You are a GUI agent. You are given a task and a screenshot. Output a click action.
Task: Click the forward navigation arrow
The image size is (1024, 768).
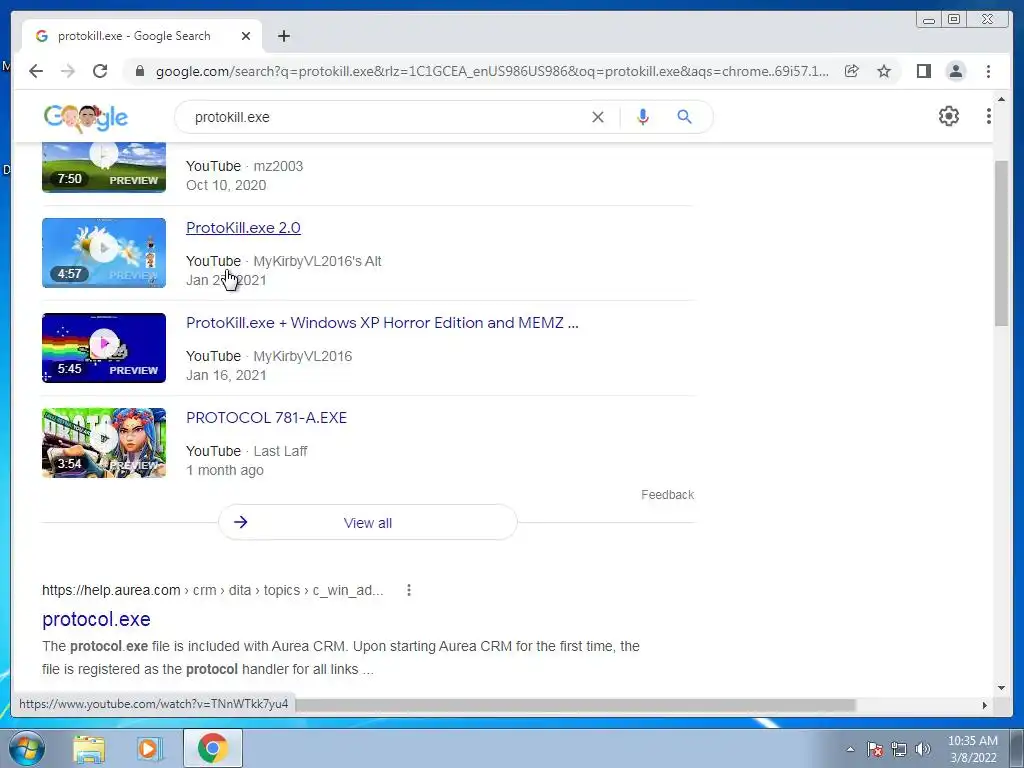(68, 71)
